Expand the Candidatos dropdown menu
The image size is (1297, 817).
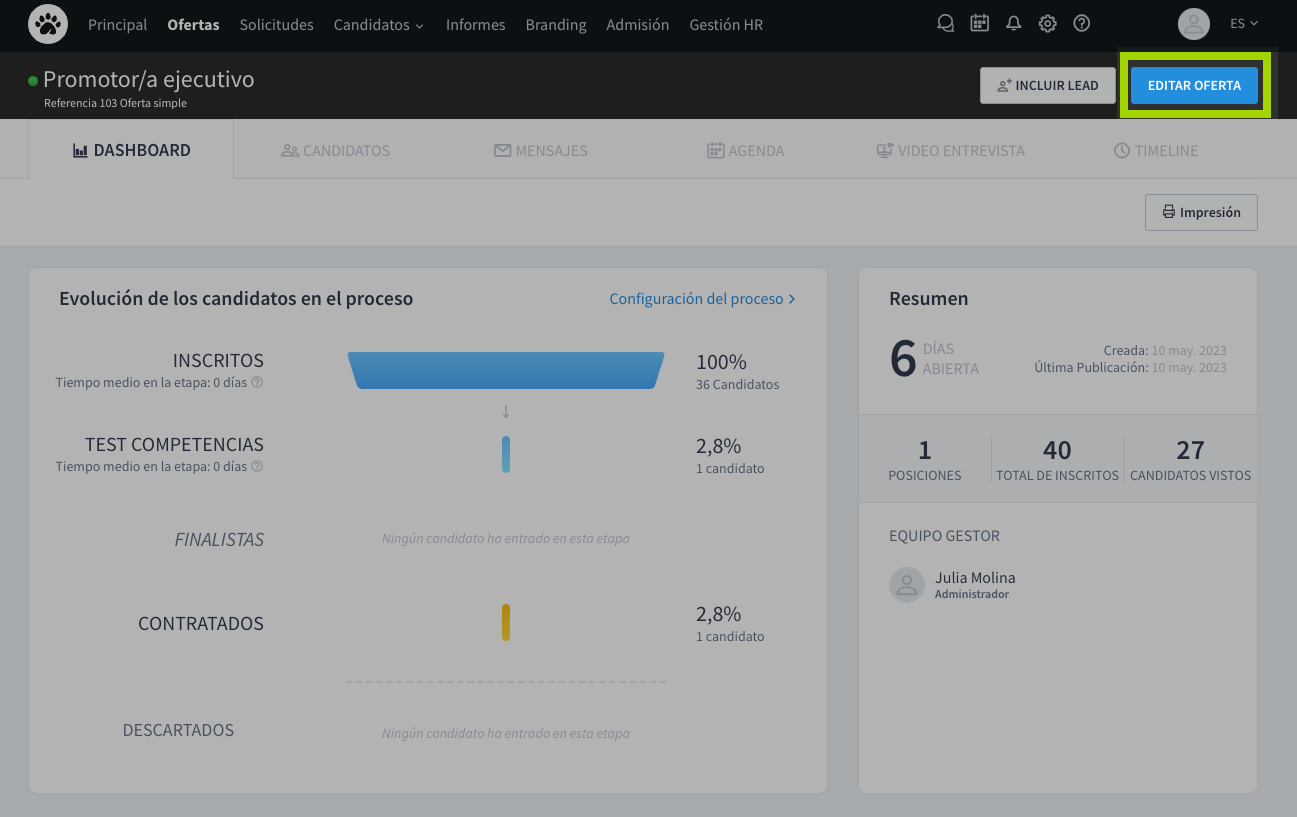pyautogui.click(x=378, y=25)
